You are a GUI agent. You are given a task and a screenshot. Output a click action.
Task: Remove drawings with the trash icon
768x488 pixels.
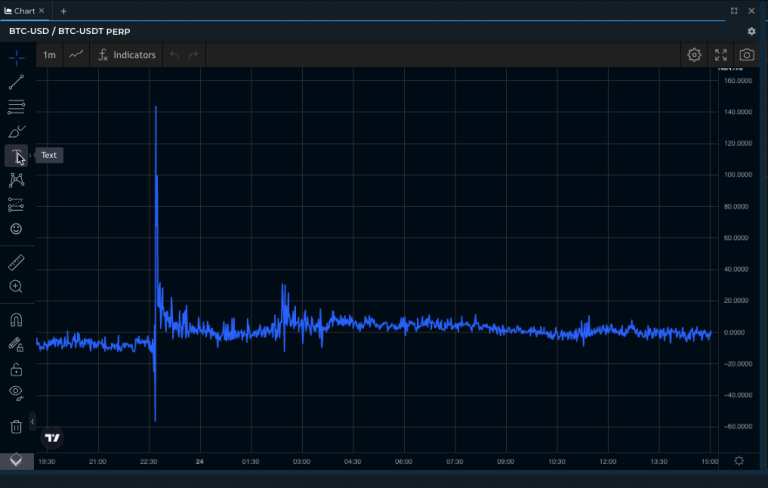(x=16, y=427)
